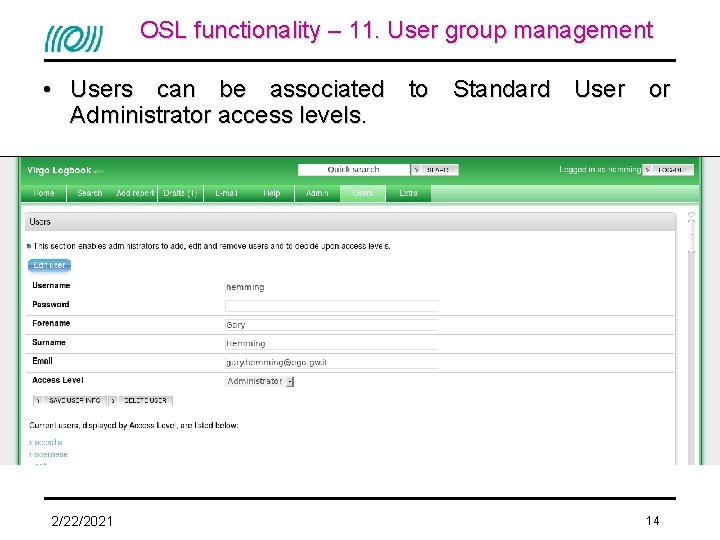This screenshot has height=540, width=720.
Task: Switch to the E-mail tab
Action: coord(226,193)
